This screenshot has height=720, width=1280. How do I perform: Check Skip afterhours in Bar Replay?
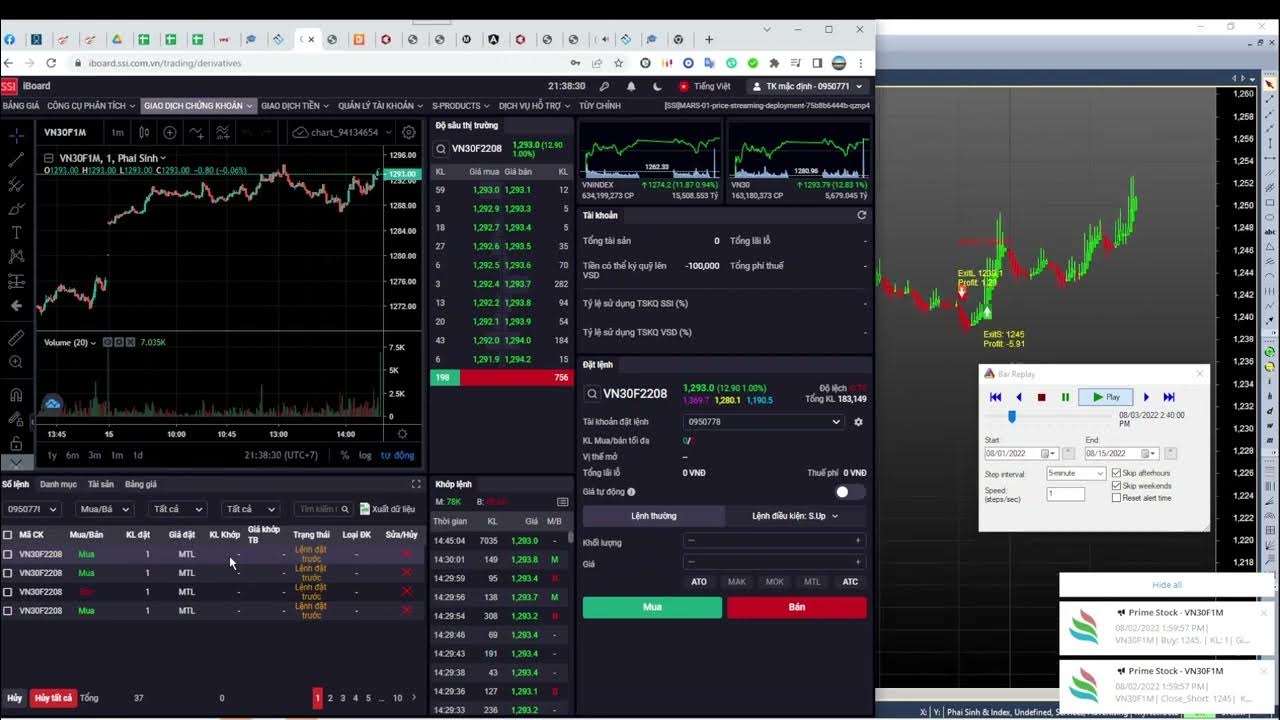(1117, 473)
